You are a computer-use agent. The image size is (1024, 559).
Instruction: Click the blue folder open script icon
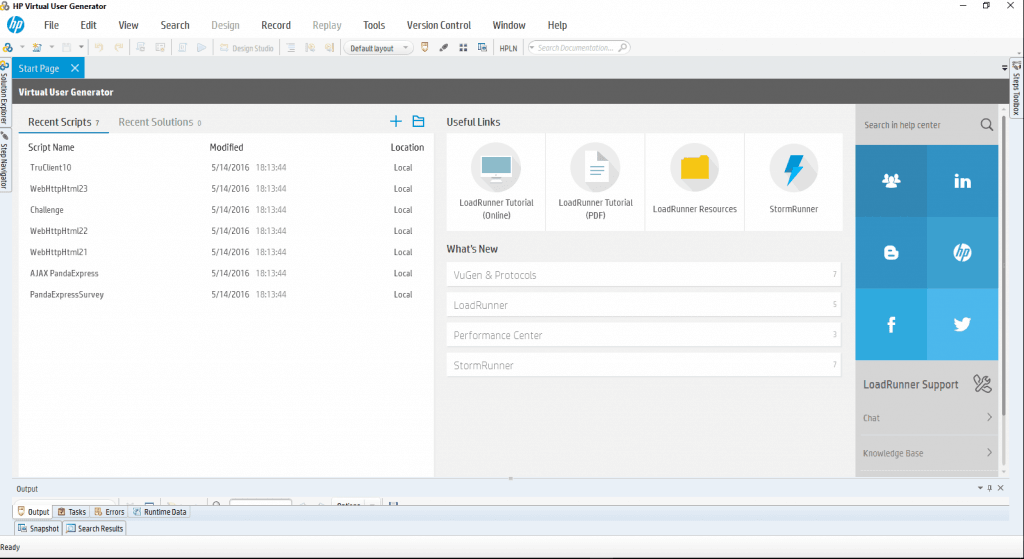tap(418, 121)
